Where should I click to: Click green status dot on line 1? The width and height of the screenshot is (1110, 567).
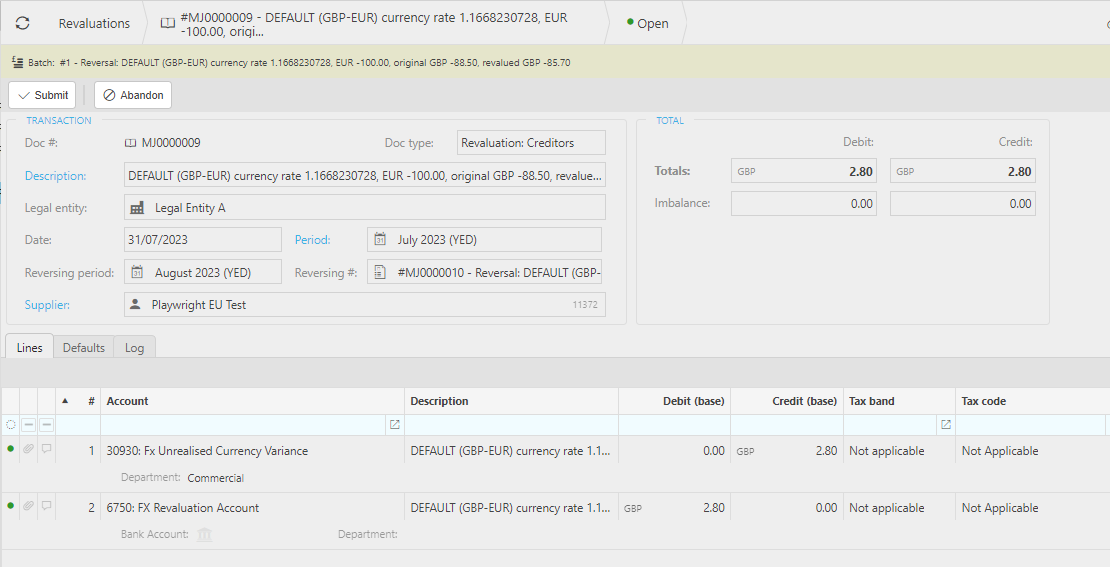[x=11, y=449]
